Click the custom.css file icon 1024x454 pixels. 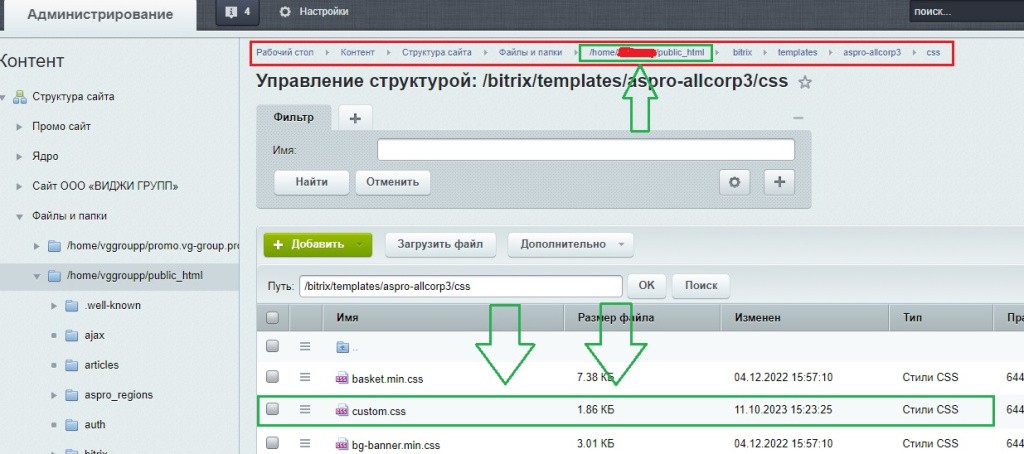tap(342, 411)
